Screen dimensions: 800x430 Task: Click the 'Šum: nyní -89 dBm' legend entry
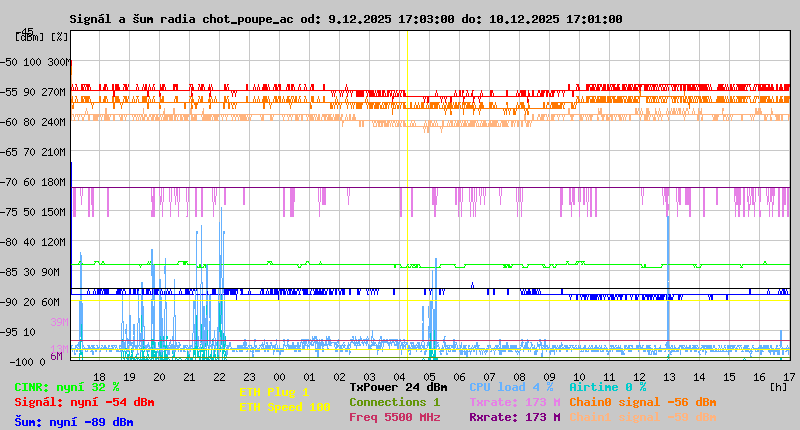(74, 422)
